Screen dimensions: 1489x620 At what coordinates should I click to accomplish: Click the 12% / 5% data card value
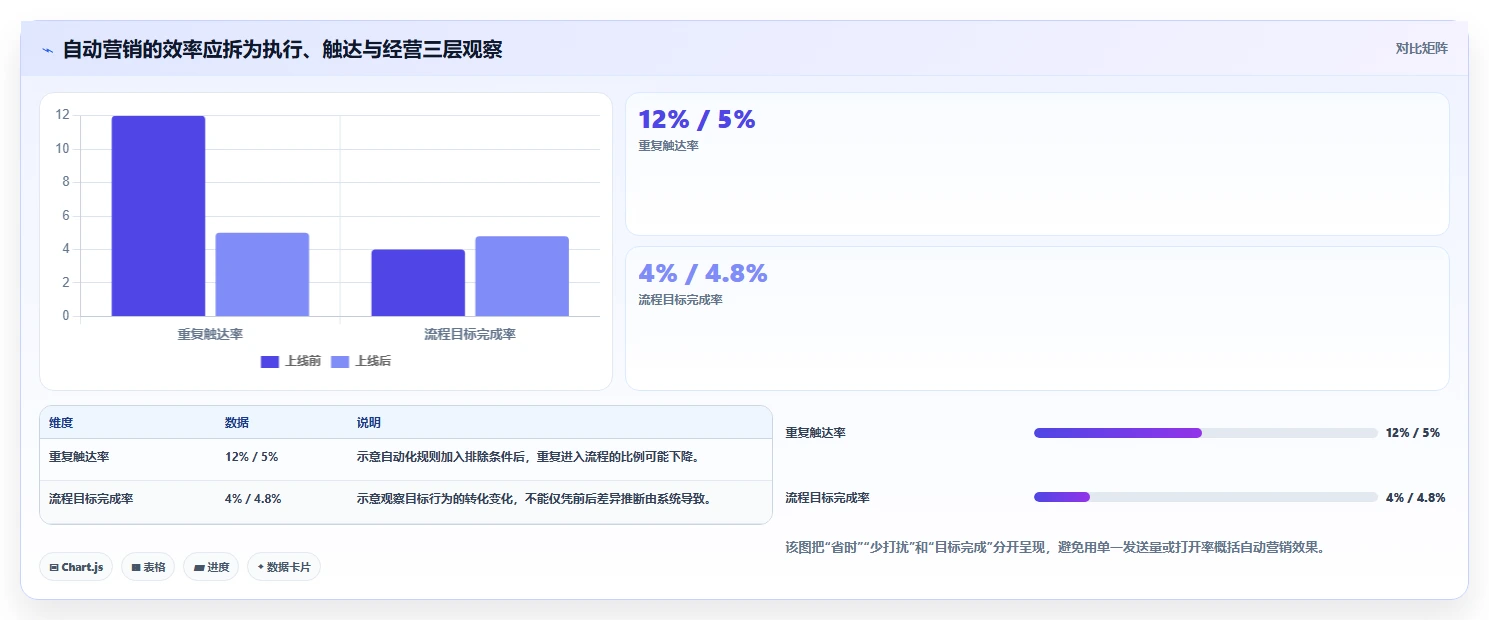tap(697, 120)
